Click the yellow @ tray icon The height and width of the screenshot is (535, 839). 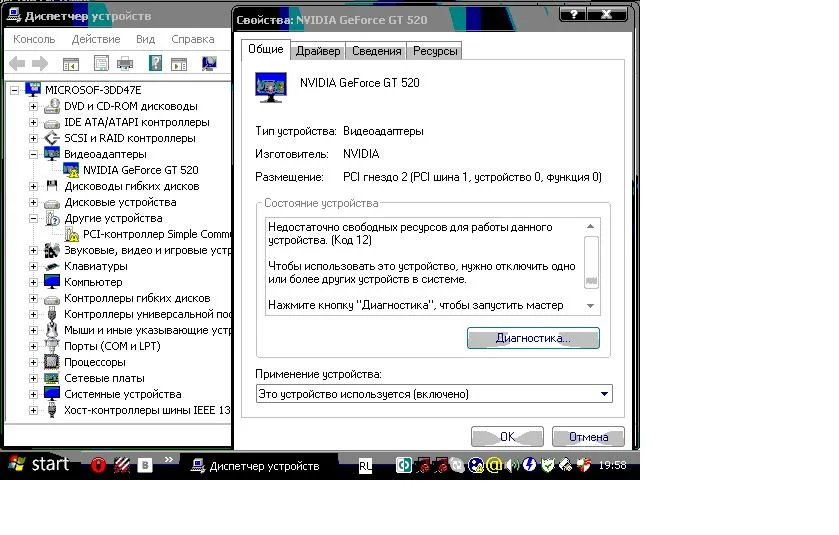(494, 465)
